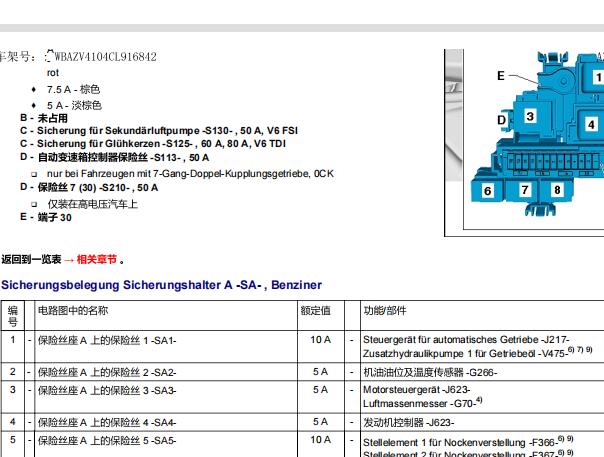Click the line '保险丝 7 (30) -S210-, 50 A'
The height and width of the screenshot is (457, 604).
[x=89, y=188]
